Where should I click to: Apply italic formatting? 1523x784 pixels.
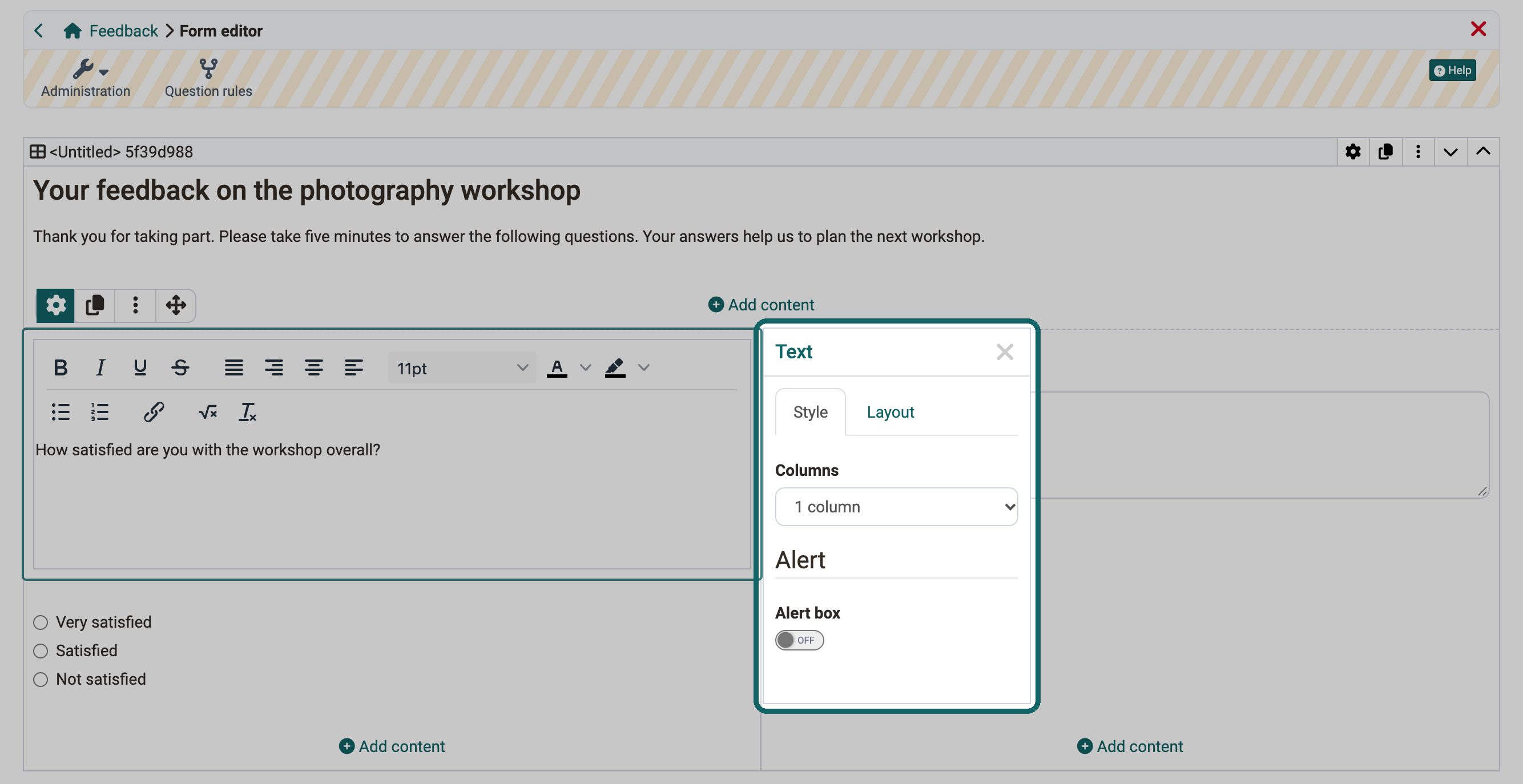(x=100, y=367)
